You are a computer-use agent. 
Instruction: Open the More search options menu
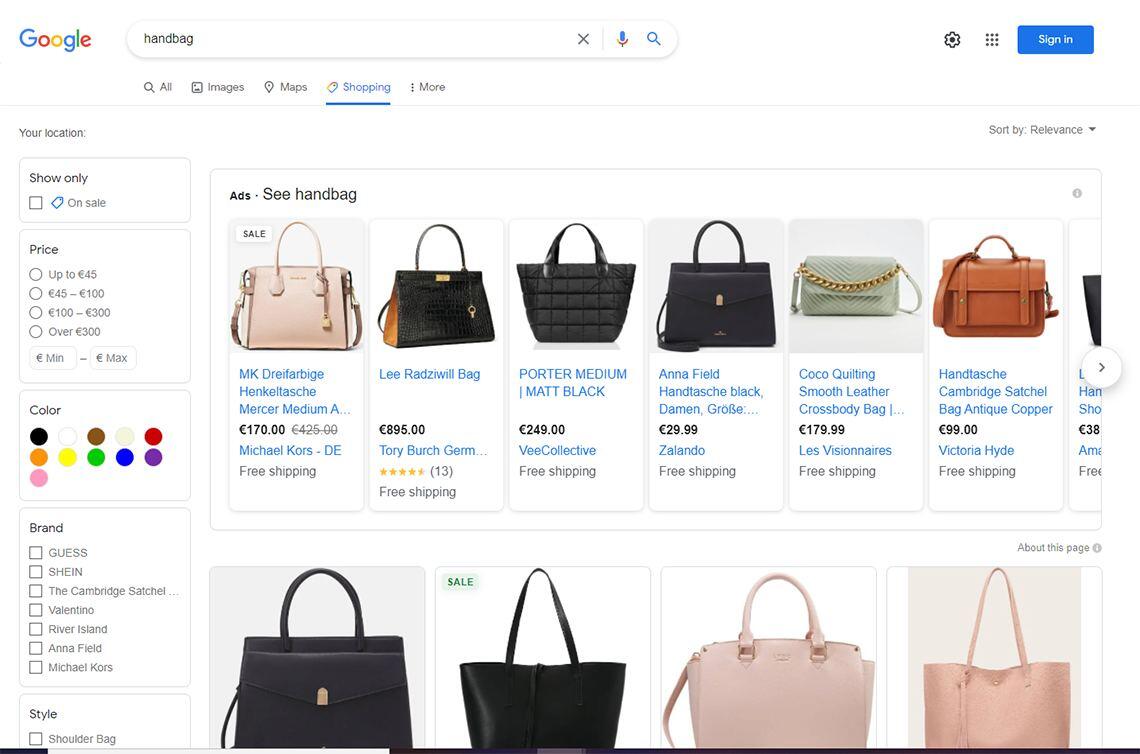pos(428,87)
